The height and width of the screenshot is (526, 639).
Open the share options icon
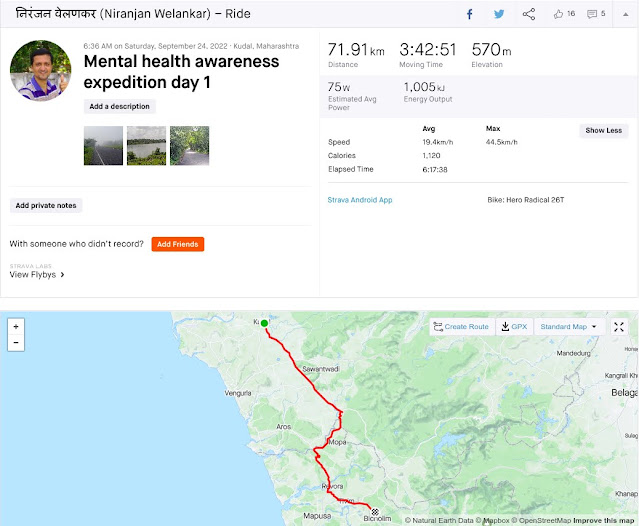529,14
